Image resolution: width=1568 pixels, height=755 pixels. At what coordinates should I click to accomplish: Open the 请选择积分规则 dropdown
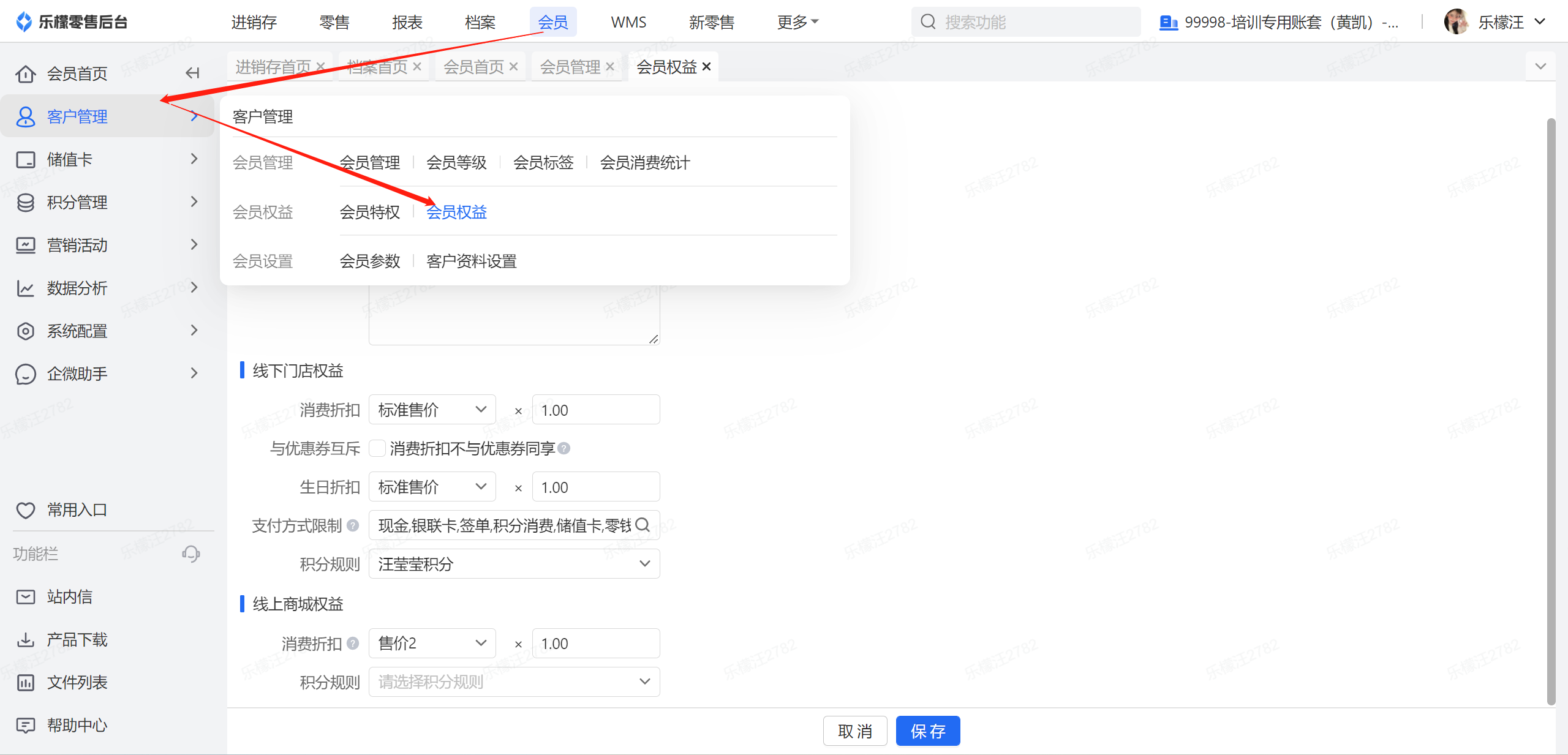tap(514, 682)
